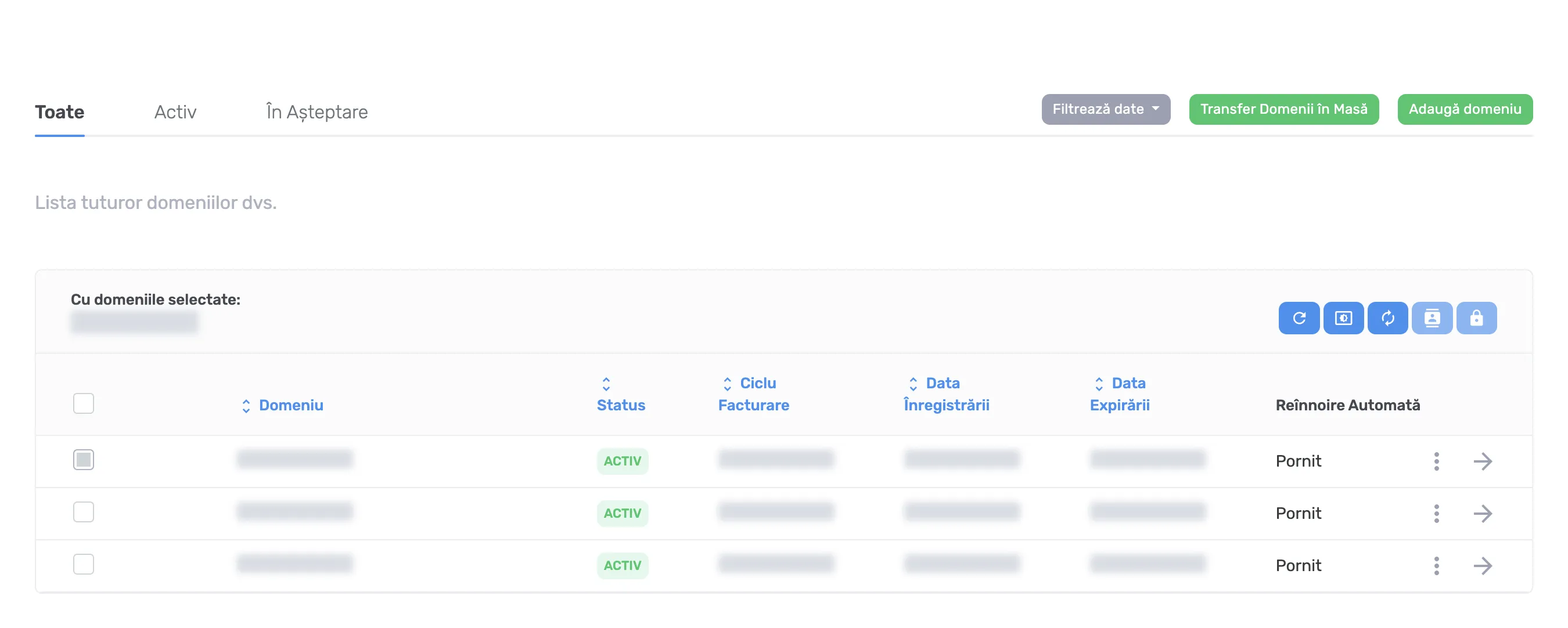The height and width of the screenshot is (628, 1568).
Task: Open three-dot menu in first domain row
Action: point(1436,461)
